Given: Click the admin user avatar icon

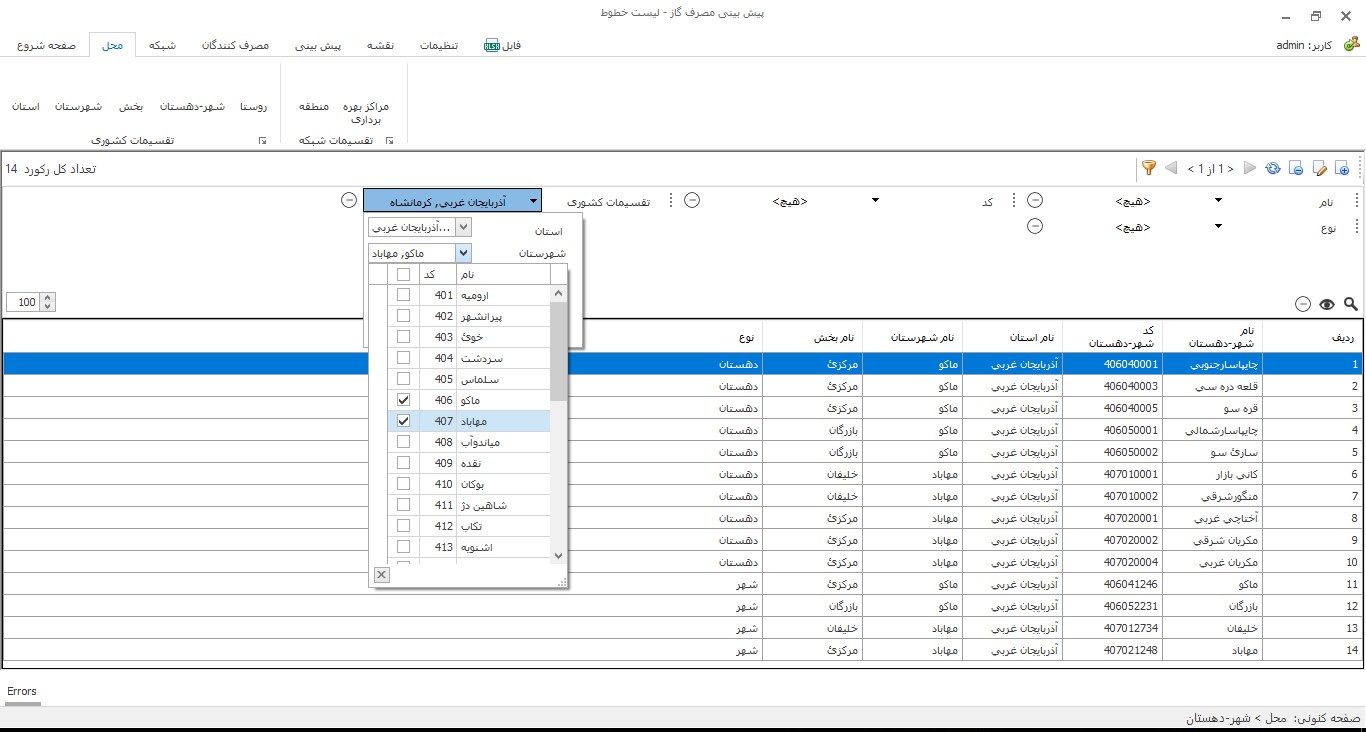Looking at the screenshot, I should 1350,44.
